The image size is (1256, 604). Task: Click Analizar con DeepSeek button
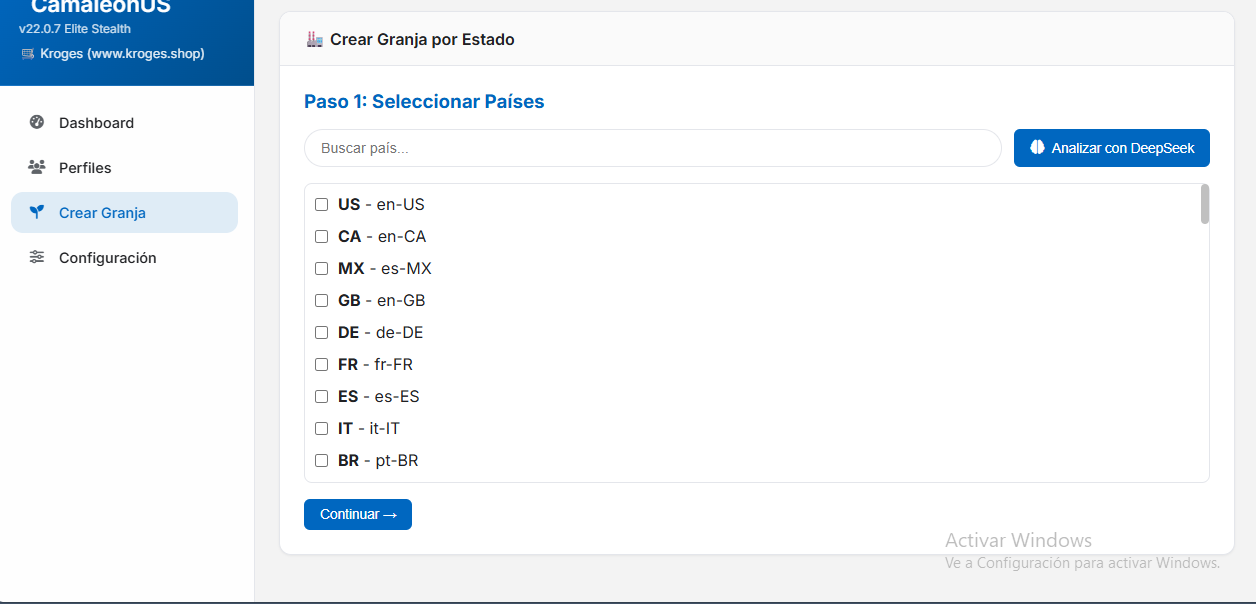pos(1111,148)
